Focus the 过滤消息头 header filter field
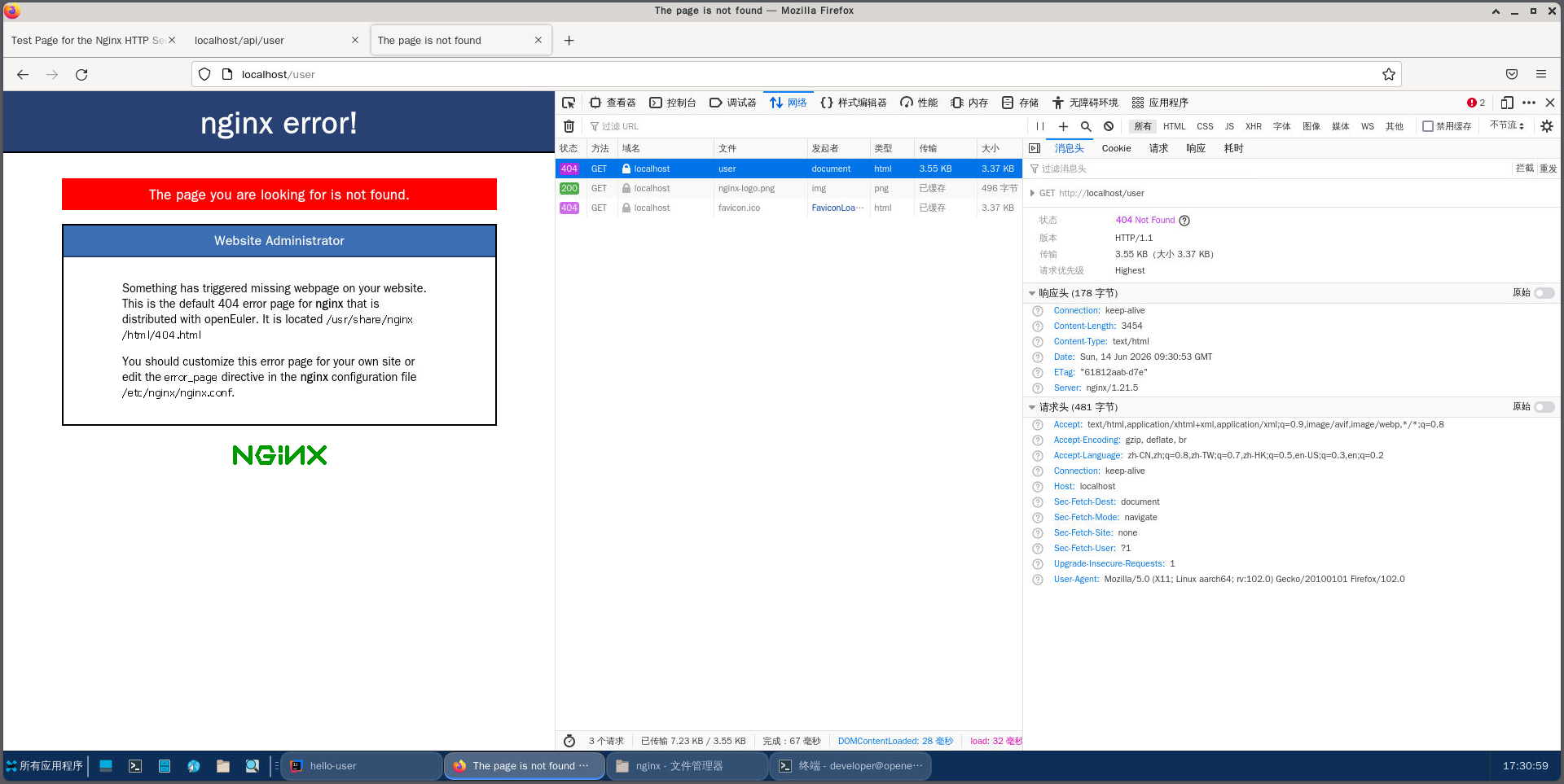The width and height of the screenshot is (1564, 784). (1267, 169)
